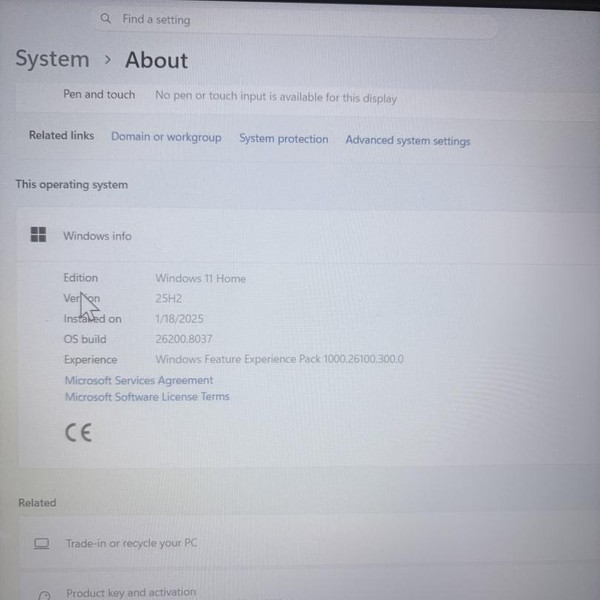Click the CE certification mark

78,433
